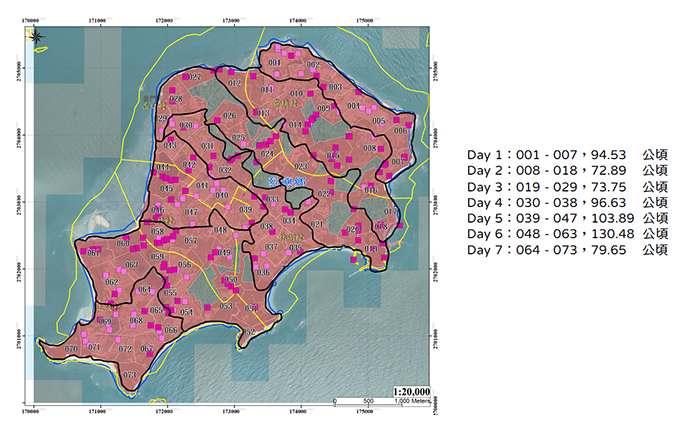The image size is (700, 423).
Task: Click zone label 004 on the map
Action: click(x=354, y=105)
